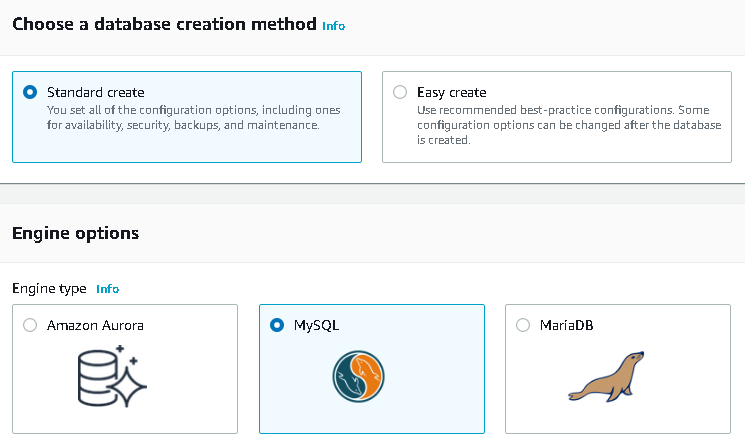The width and height of the screenshot is (745, 443).
Task: Choose the MySQL engine radio button
Action: [x=277, y=325]
